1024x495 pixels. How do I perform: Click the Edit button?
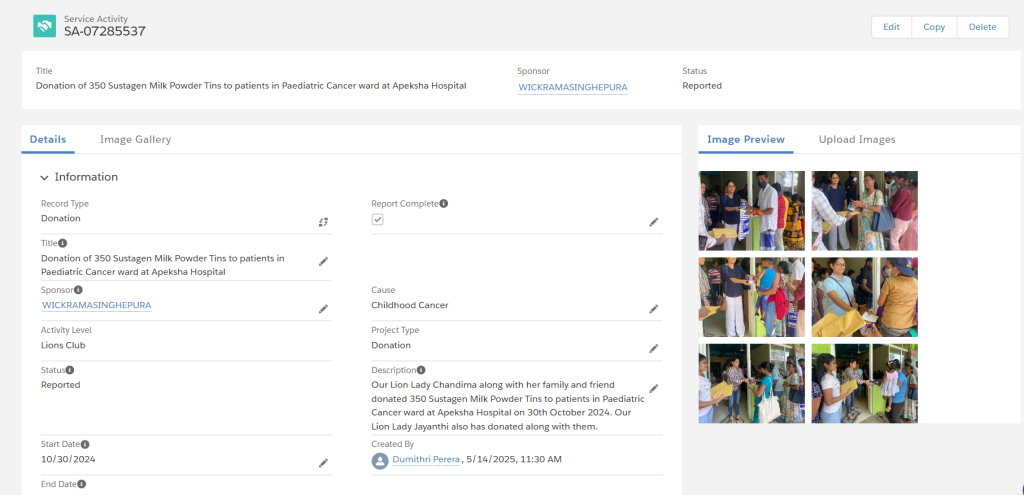tap(891, 27)
